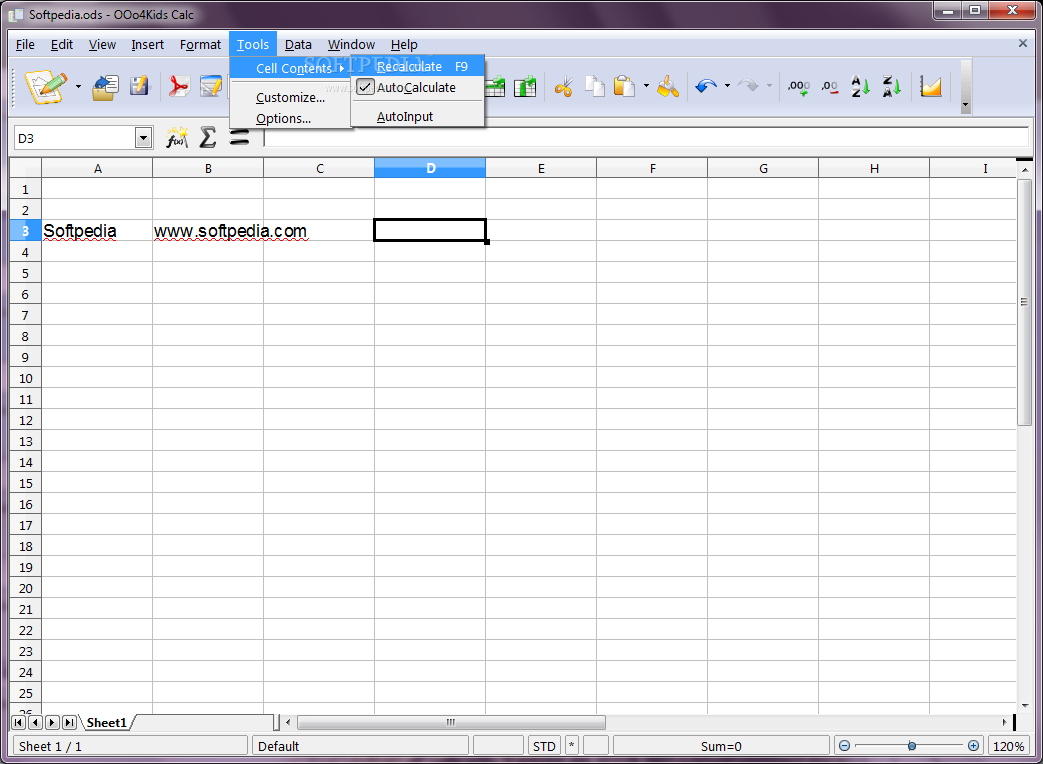Click Default page style in status bar

pyautogui.click(x=360, y=746)
